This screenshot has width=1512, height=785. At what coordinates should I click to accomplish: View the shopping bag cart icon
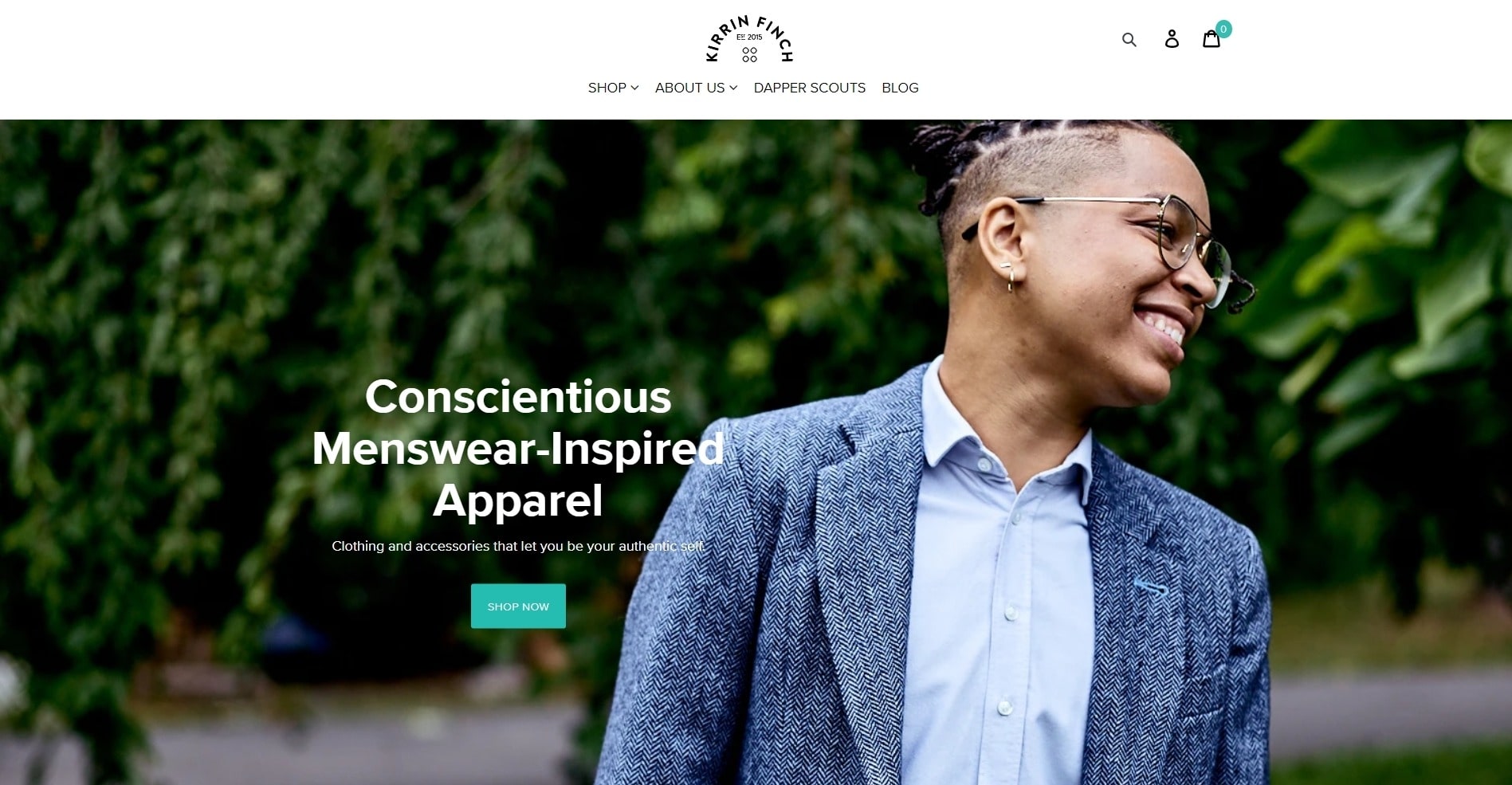click(1212, 39)
